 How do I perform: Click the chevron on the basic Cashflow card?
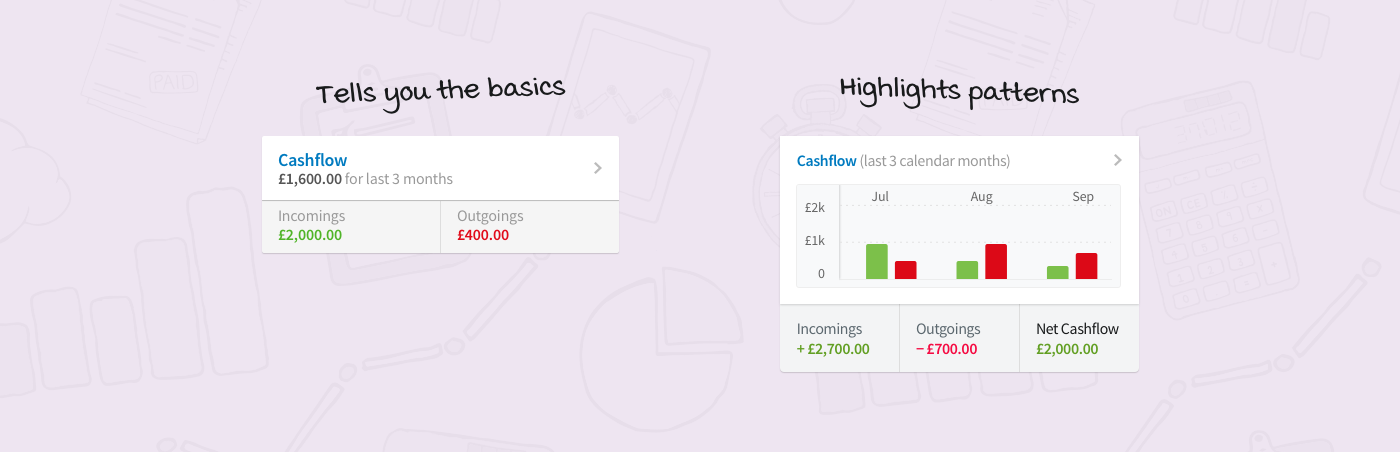[598, 168]
